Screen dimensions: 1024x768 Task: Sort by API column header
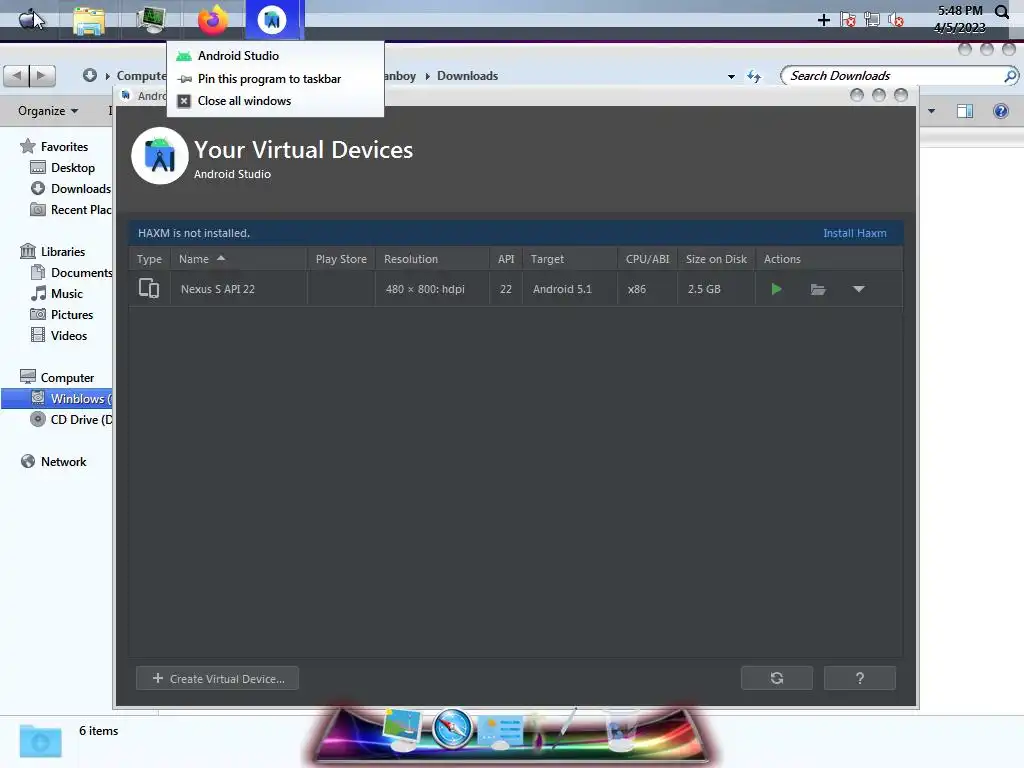pos(505,259)
